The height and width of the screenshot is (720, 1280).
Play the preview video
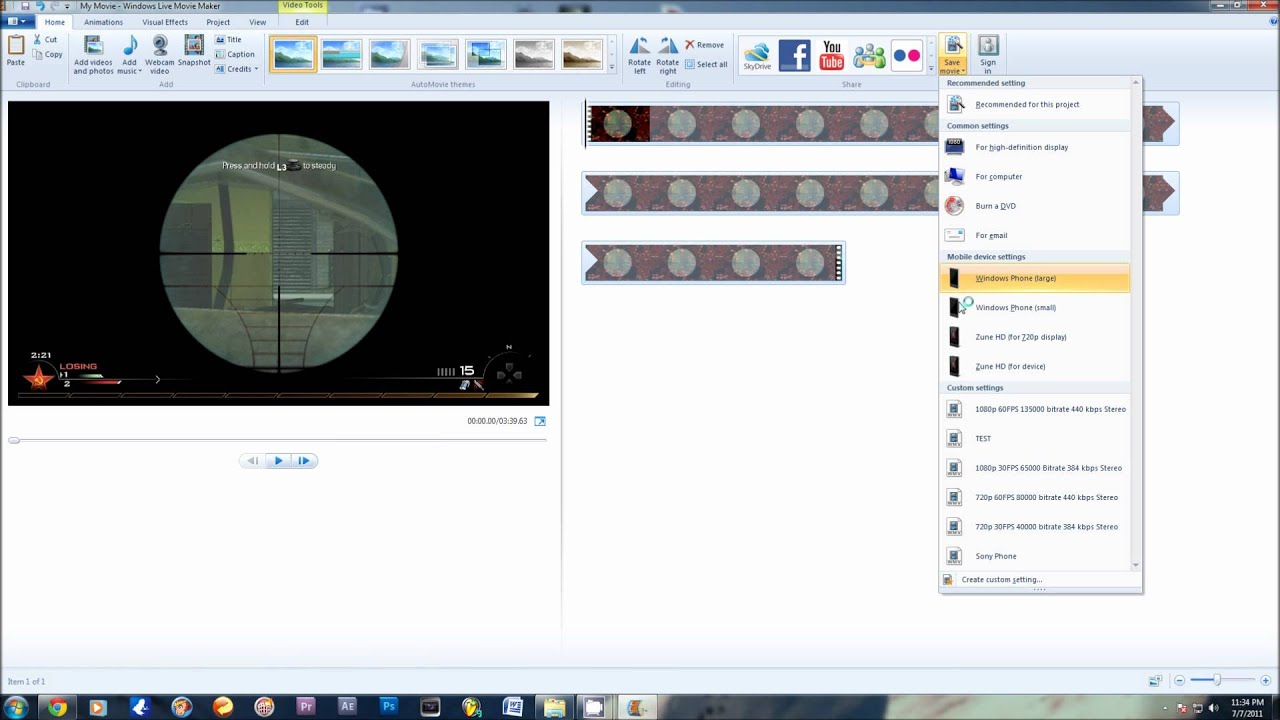click(x=278, y=461)
